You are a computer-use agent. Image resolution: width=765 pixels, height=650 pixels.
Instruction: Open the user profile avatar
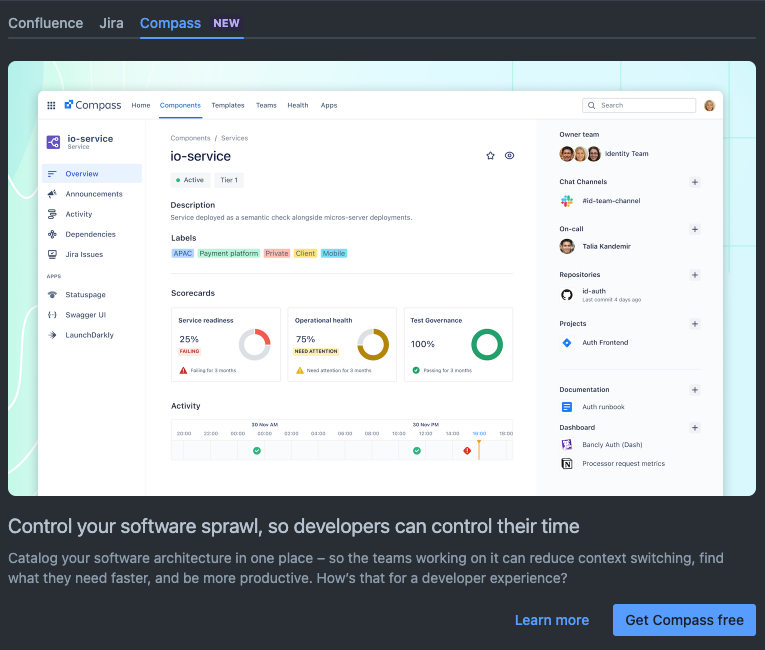click(709, 105)
